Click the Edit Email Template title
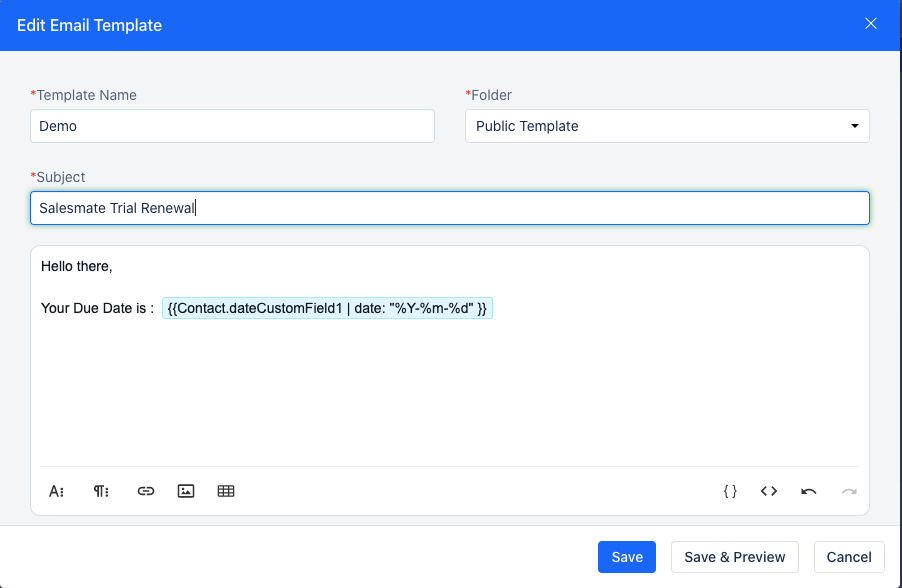The width and height of the screenshot is (902, 588). (89, 25)
